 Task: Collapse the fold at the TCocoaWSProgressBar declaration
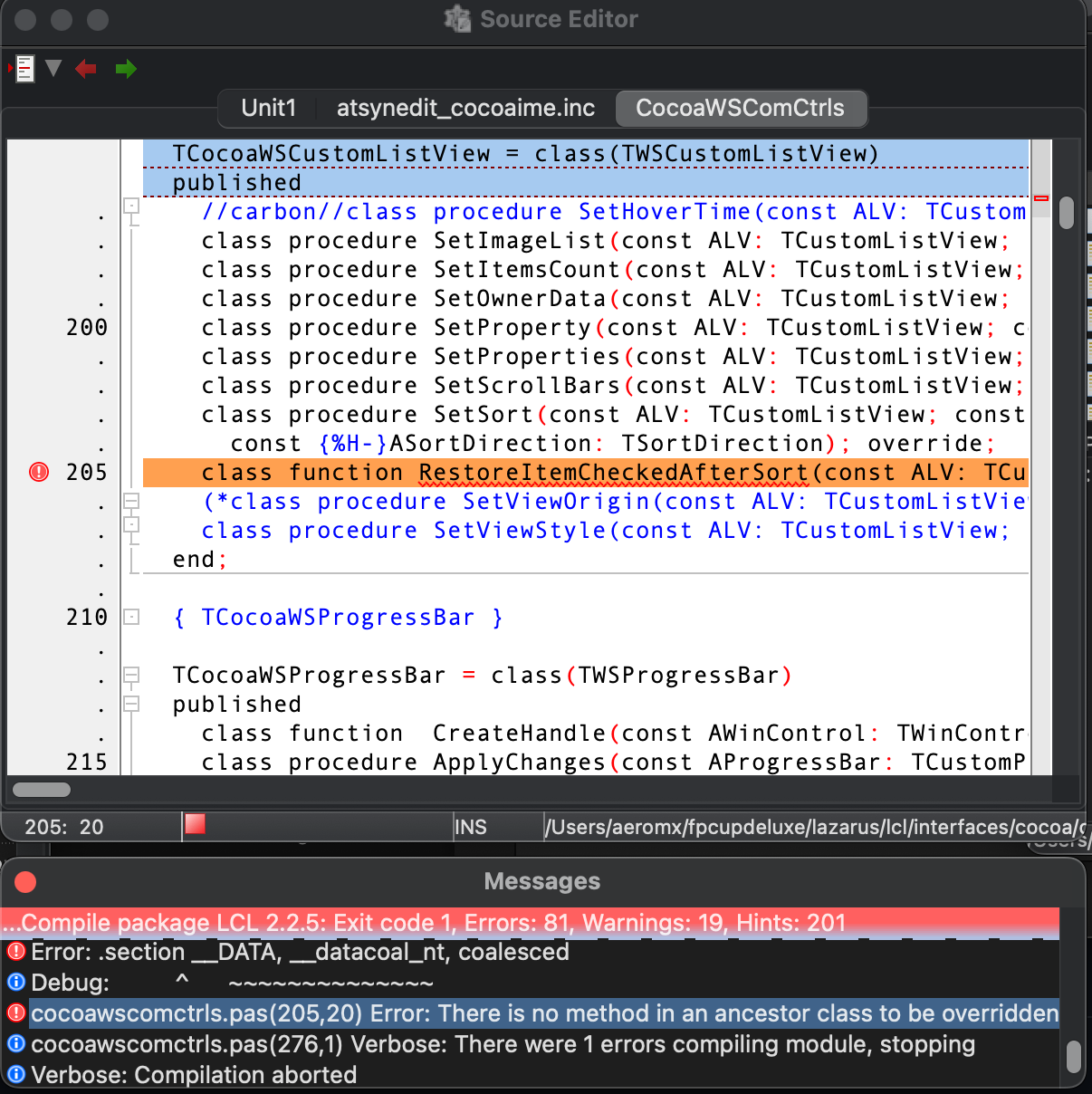coord(130,675)
